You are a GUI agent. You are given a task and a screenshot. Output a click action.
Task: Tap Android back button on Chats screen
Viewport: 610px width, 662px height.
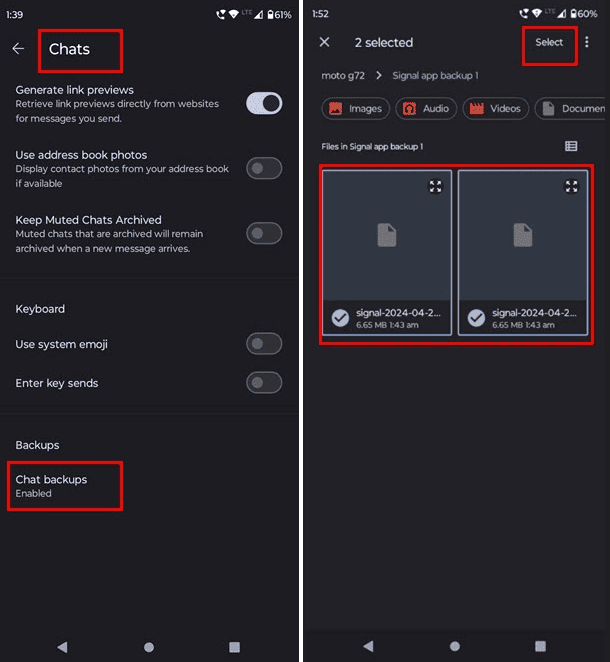(63, 647)
